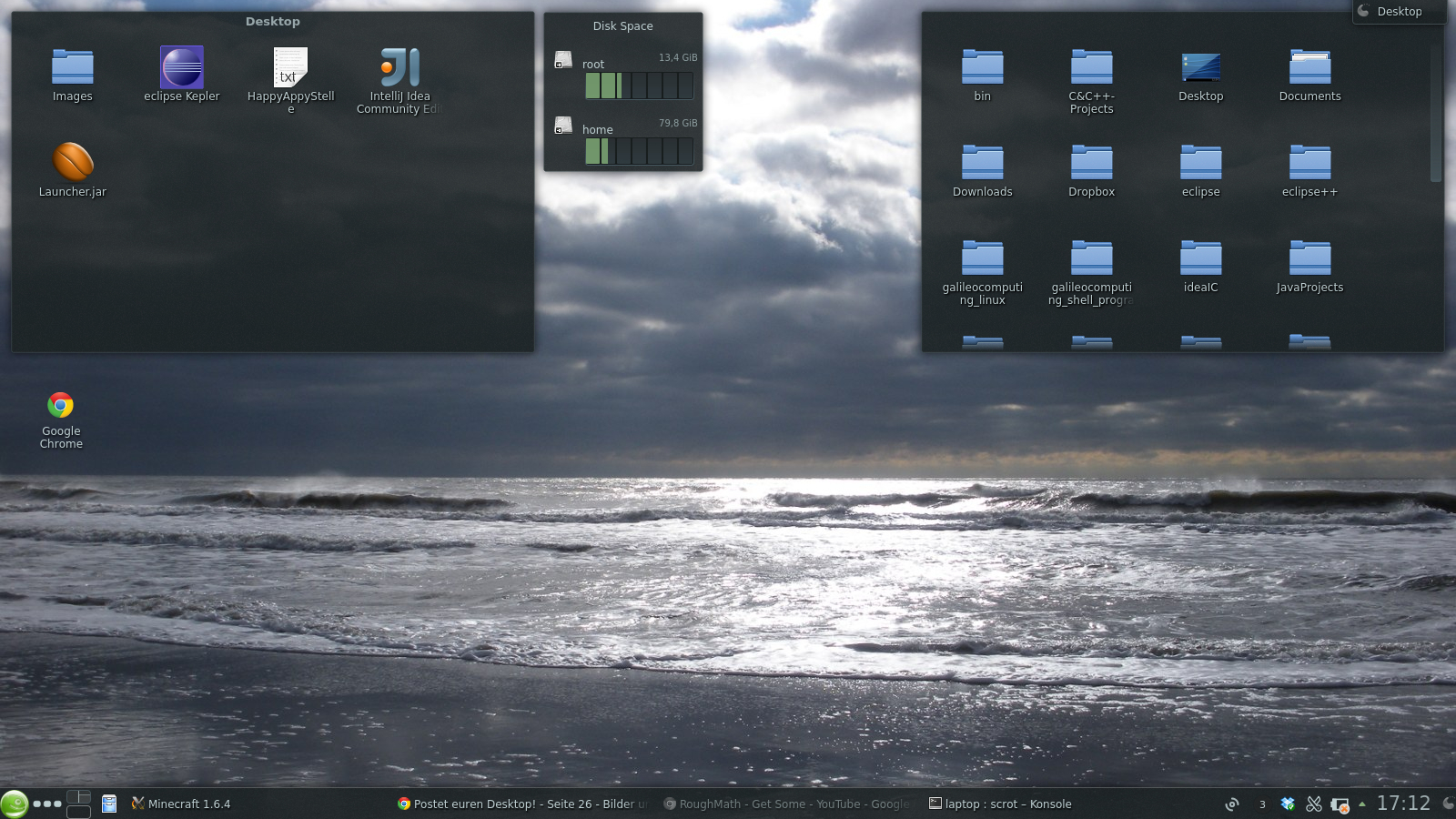
Task: Switch to Minecraft 1.6.4 taskbar window
Action: click(x=182, y=804)
